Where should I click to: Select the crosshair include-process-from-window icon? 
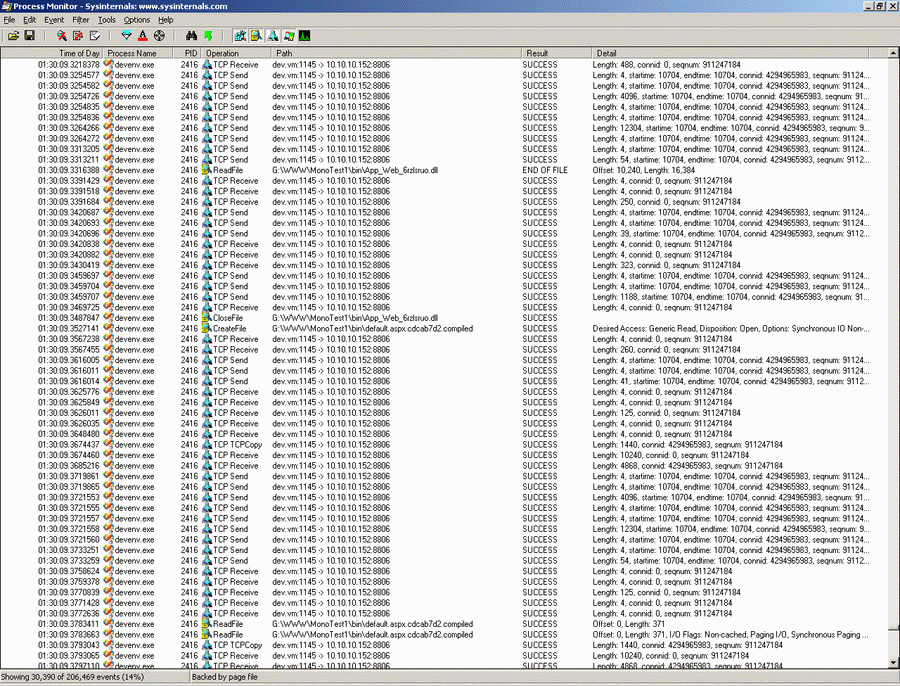[x=159, y=36]
